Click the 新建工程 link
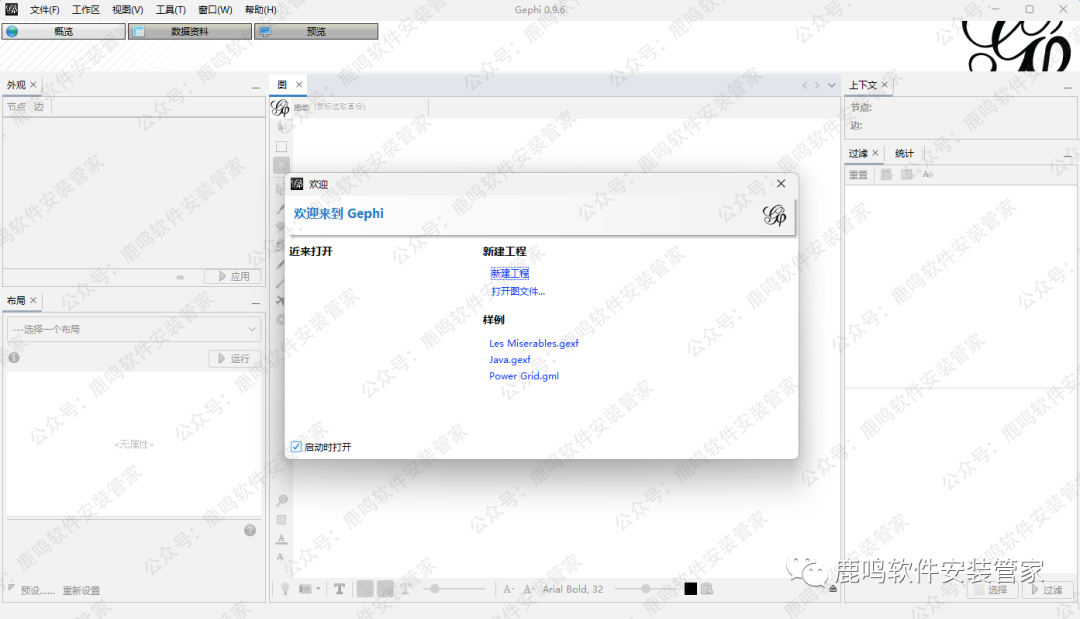The image size is (1080, 619). pyautogui.click(x=509, y=273)
